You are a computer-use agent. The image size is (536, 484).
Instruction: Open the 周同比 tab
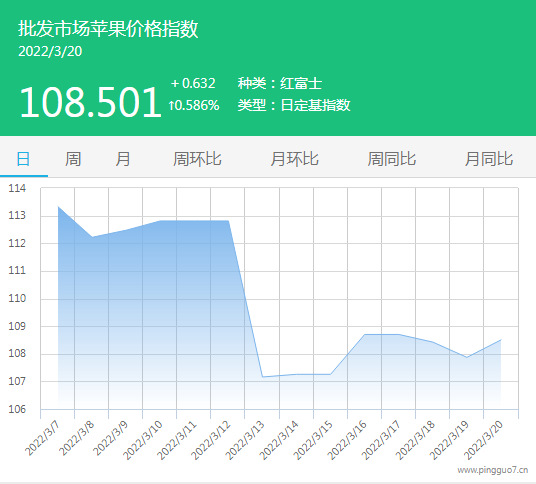pyautogui.click(x=391, y=159)
